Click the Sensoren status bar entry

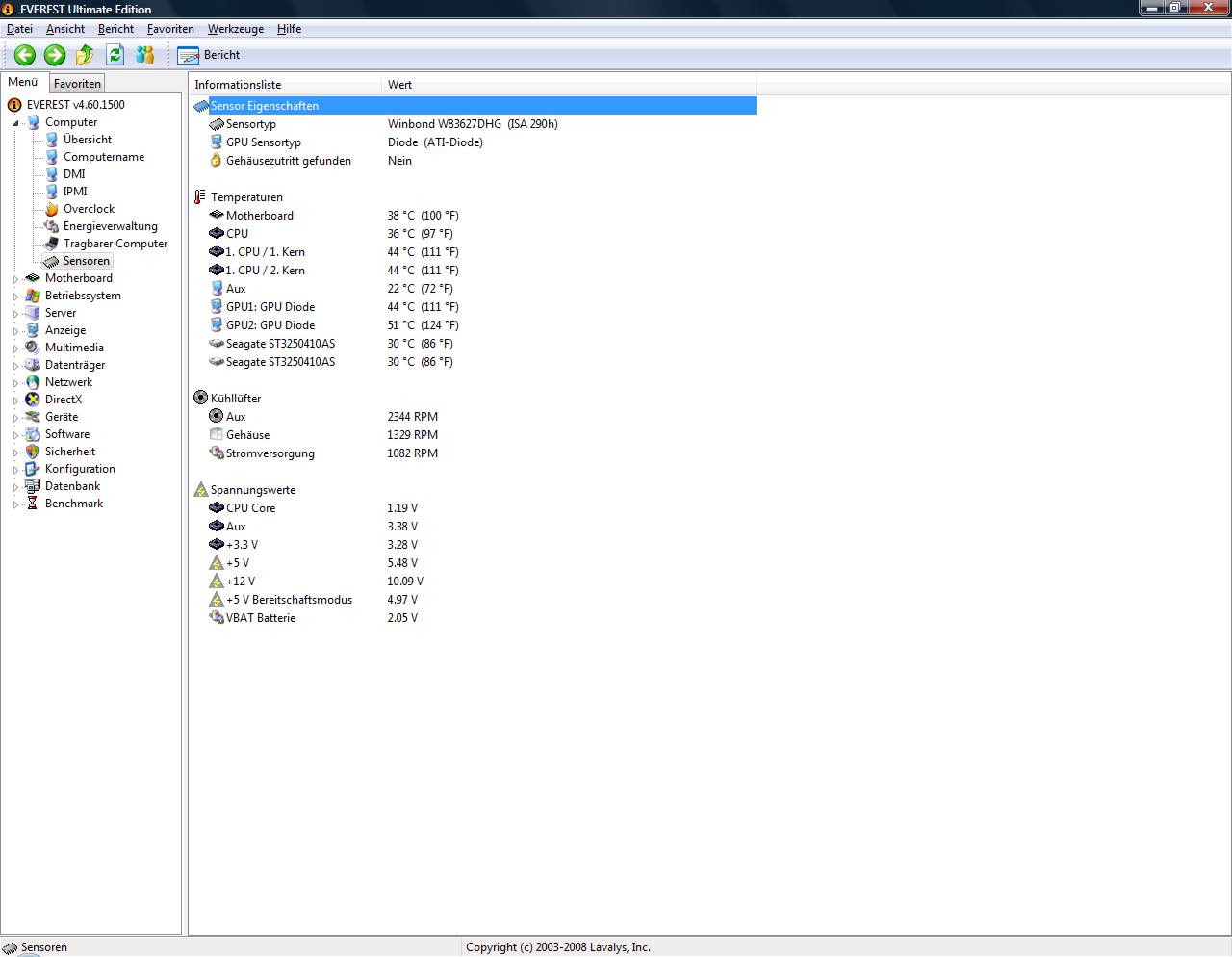tap(36, 947)
